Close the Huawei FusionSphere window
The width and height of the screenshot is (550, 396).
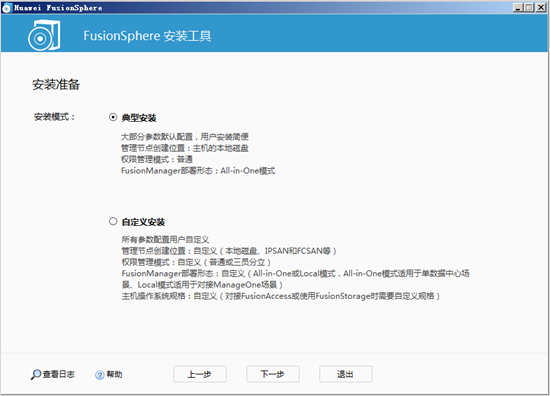tap(541, 7)
